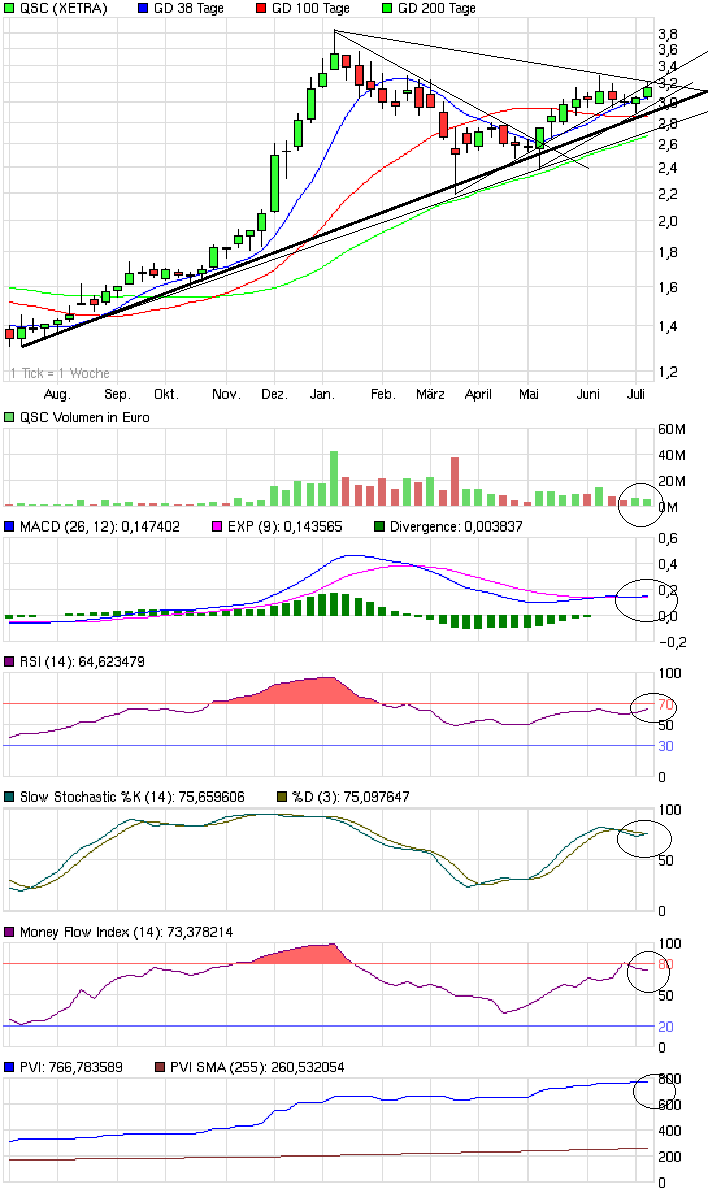The width and height of the screenshot is (708, 1193).
Task: Click the 'Aug.' month label on time axis
Action: pyautogui.click(x=59, y=394)
